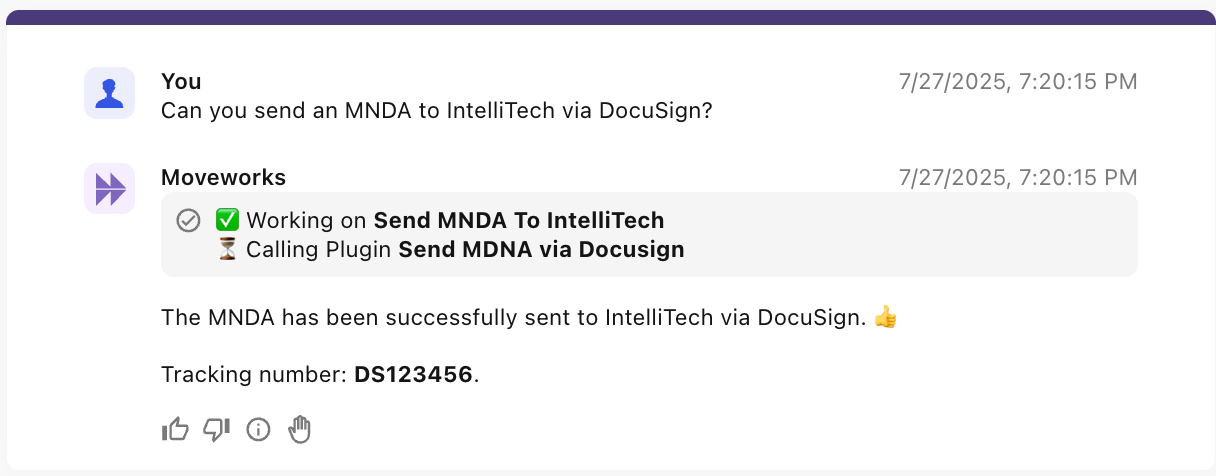The image size is (1216, 476).
Task: Click the timestamp on your message
Action: click(1018, 81)
